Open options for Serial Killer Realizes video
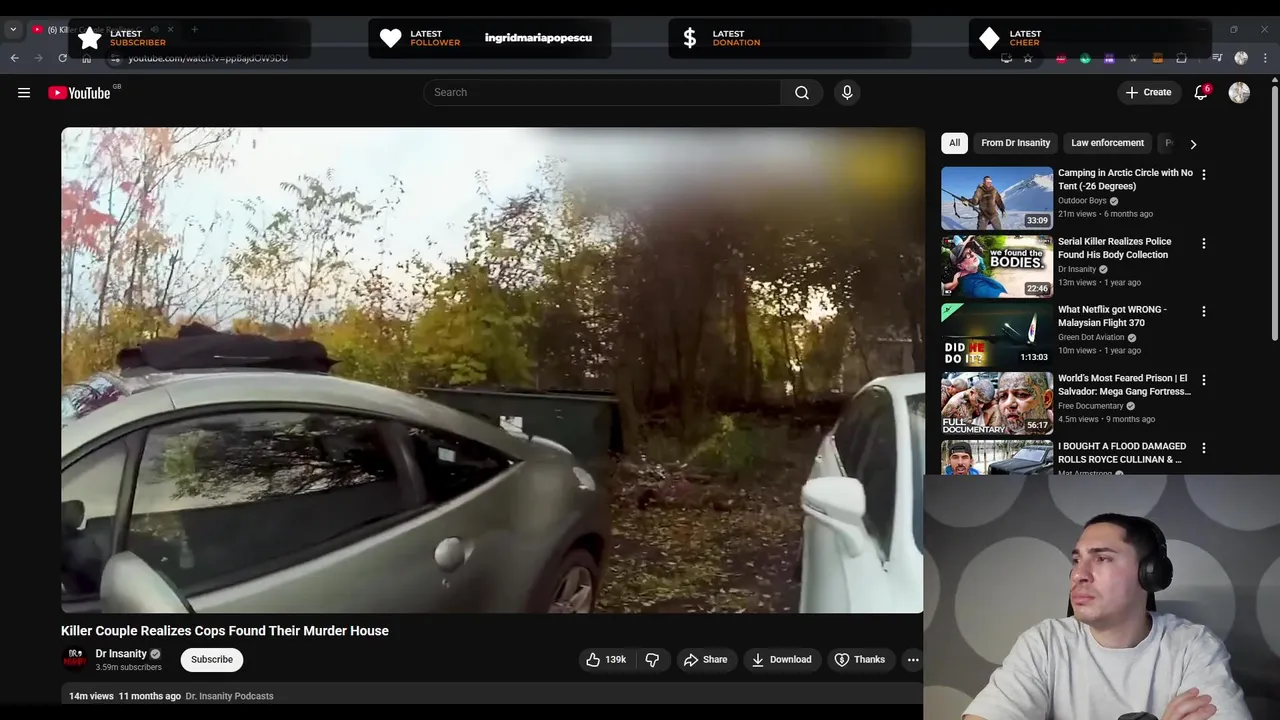Screen dimensions: 1280x720 pos(1204,244)
